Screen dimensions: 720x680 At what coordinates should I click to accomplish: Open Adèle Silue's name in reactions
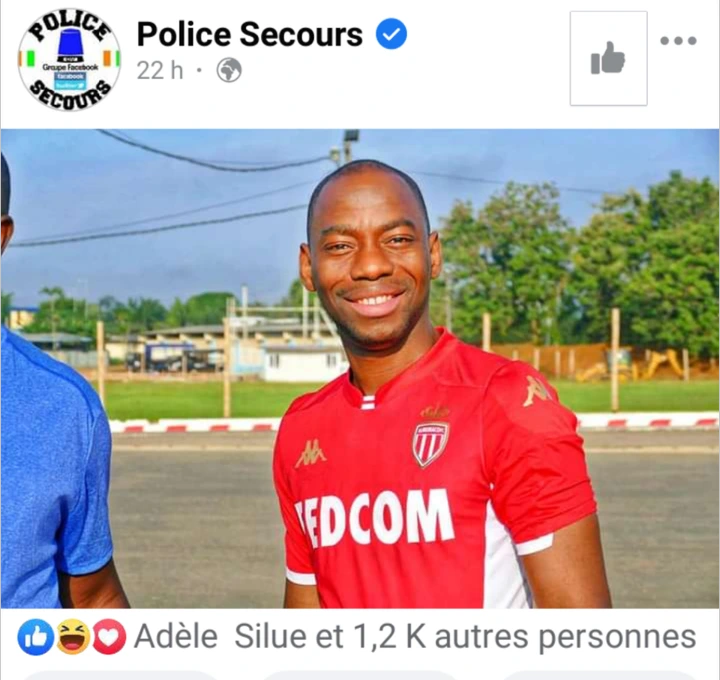[221, 637]
